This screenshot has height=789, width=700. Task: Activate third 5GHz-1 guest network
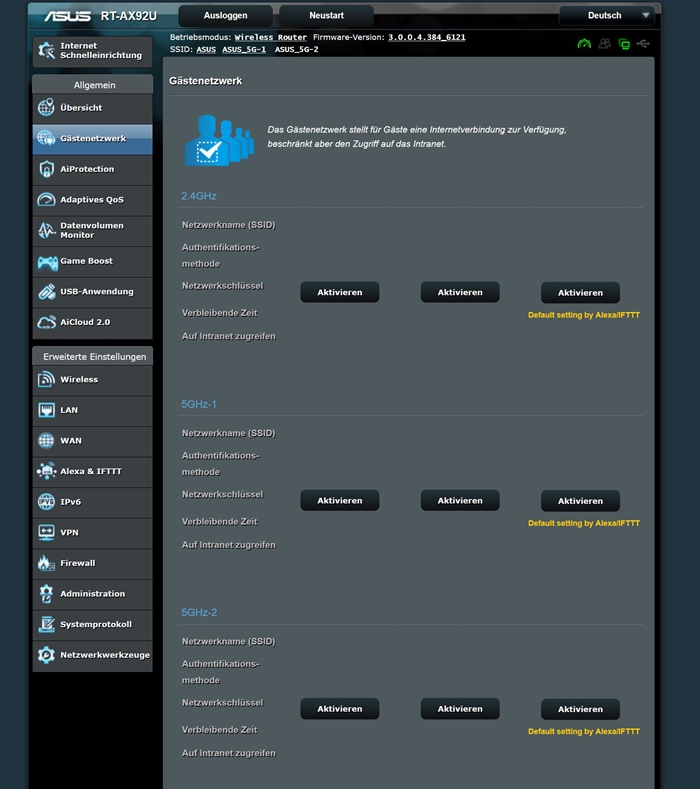580,501
